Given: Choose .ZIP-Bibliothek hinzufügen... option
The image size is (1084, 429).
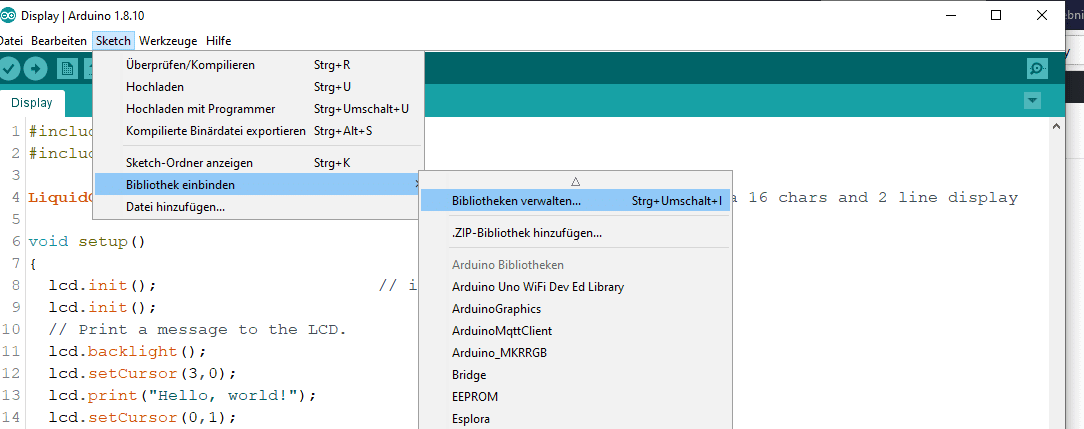Looking at the screenshot, I should (x=526, y=233).
